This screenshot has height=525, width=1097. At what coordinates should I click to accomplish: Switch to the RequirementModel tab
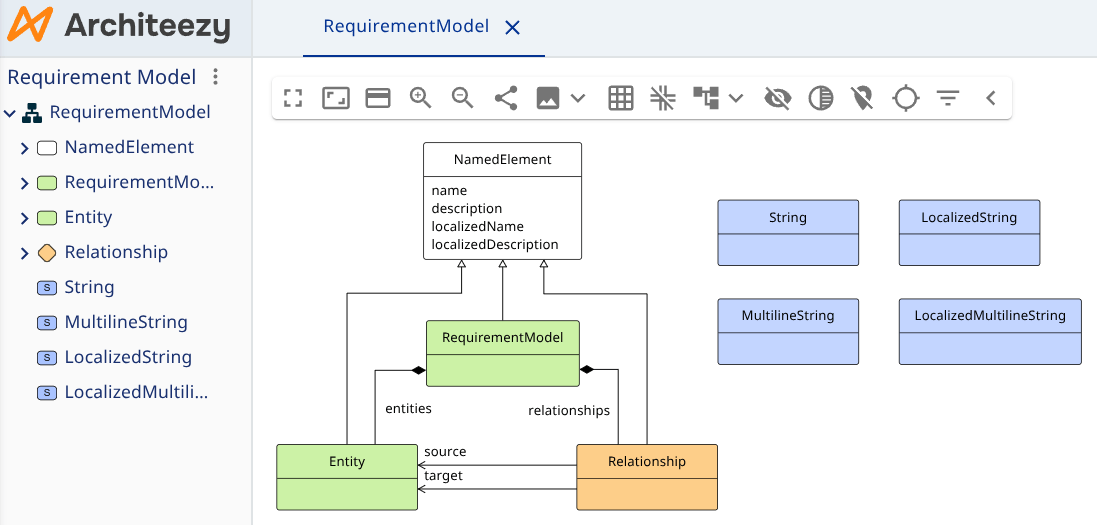tap(406, 27)
